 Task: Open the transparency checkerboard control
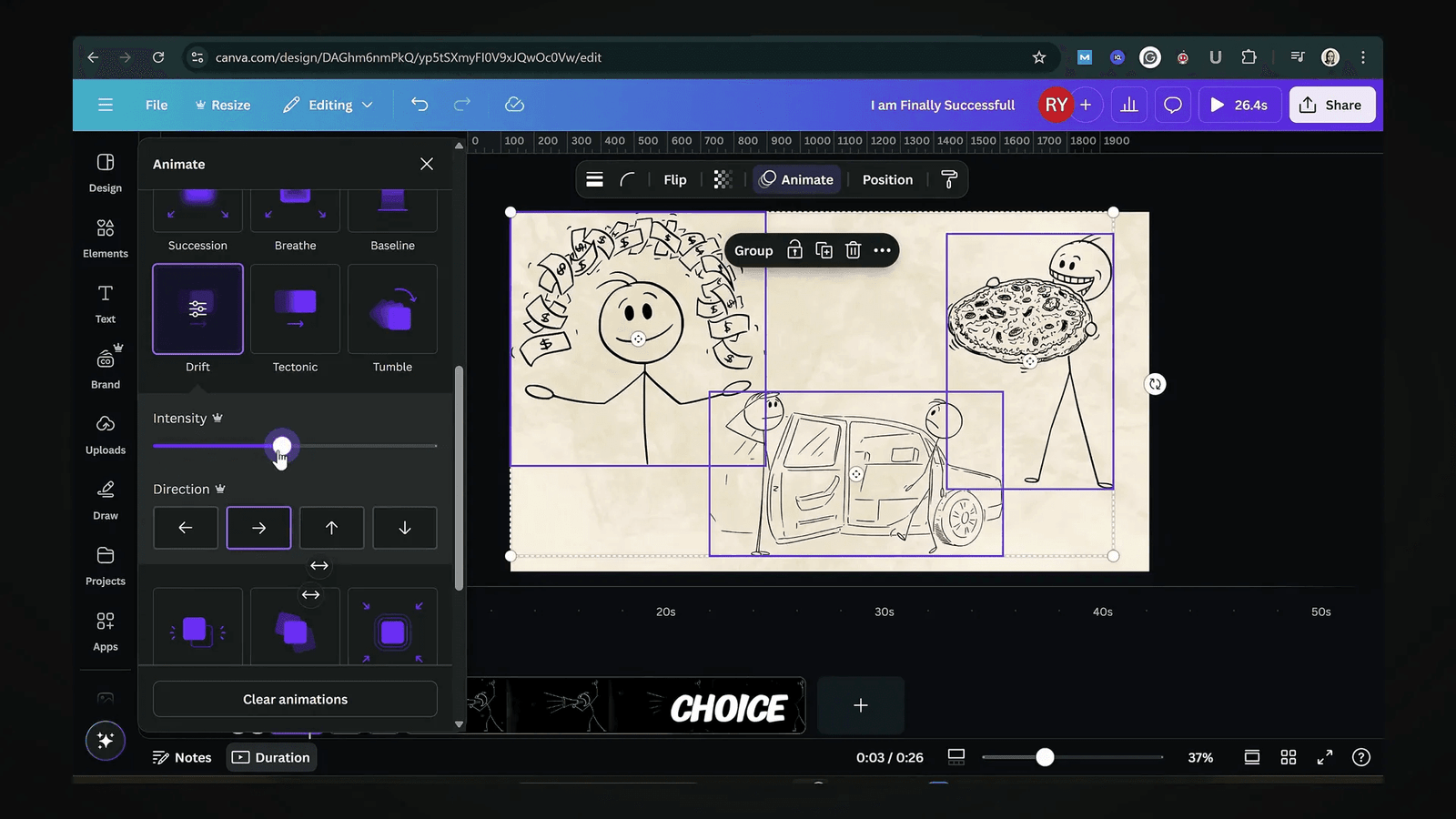click(722, 179)
